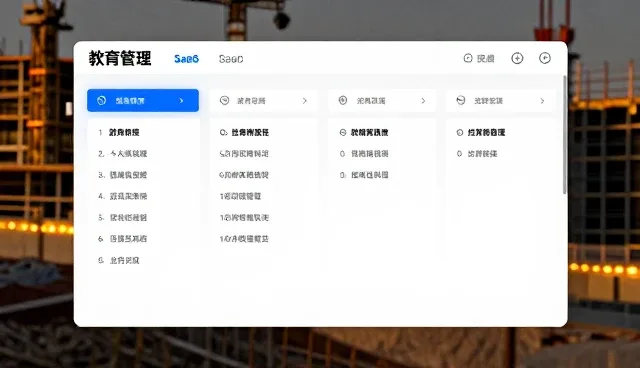
Task: Click the plus-circle add icon in header
Action: [x=517, y=58]
